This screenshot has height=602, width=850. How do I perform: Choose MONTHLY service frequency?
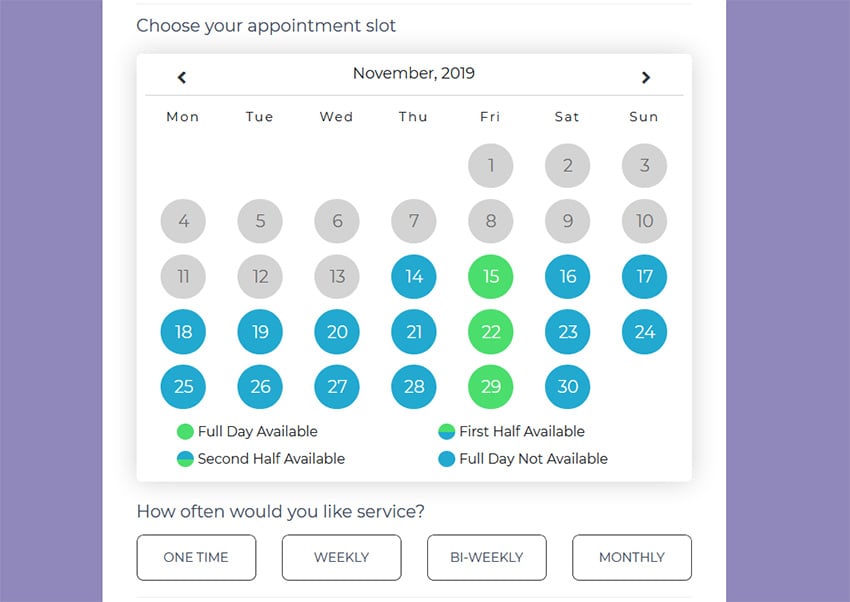(x=632, y=557)
